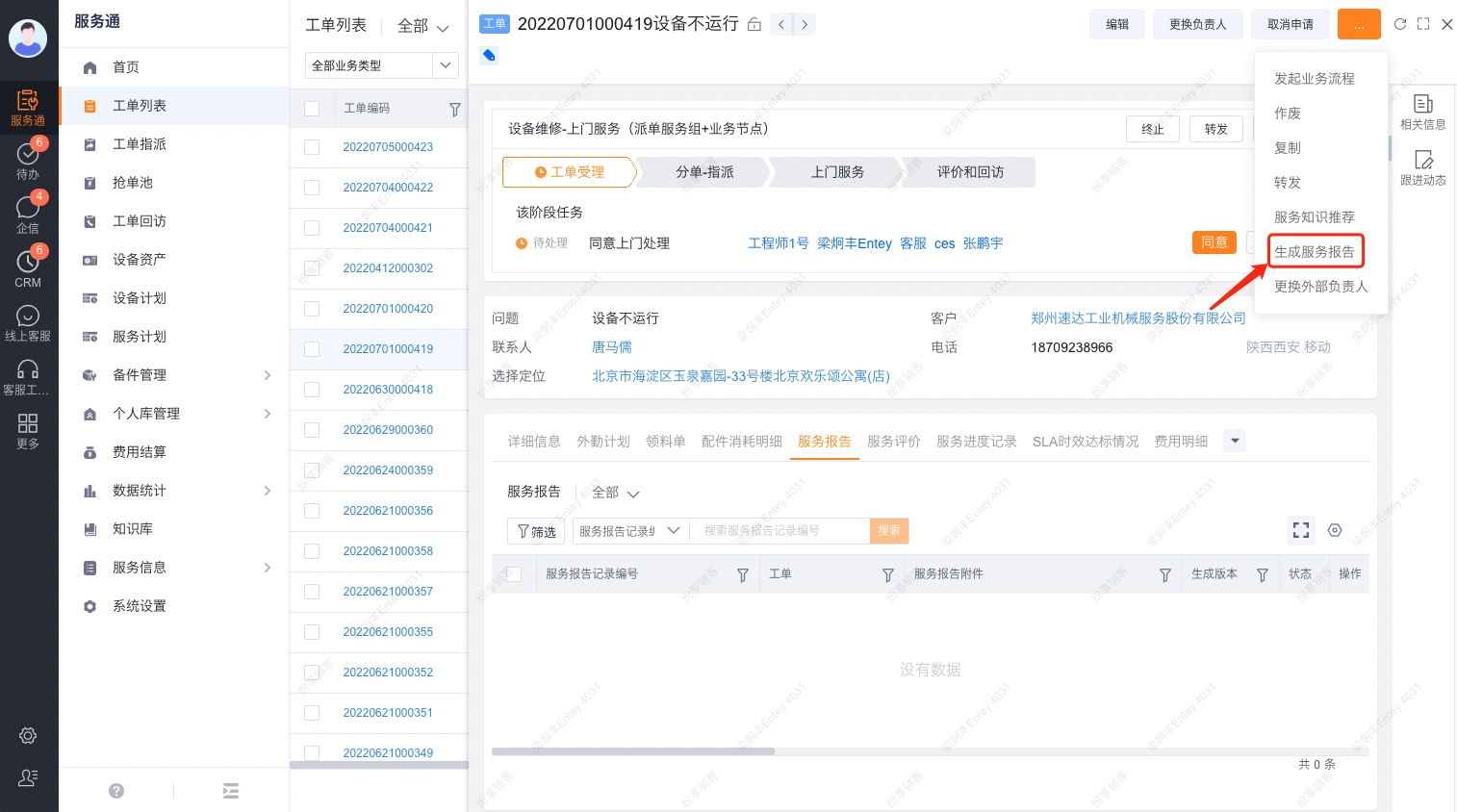This screenshot has height=812, width=1457.
Task: Select 生成服务报告 menu item
Action: [1315, 252]
